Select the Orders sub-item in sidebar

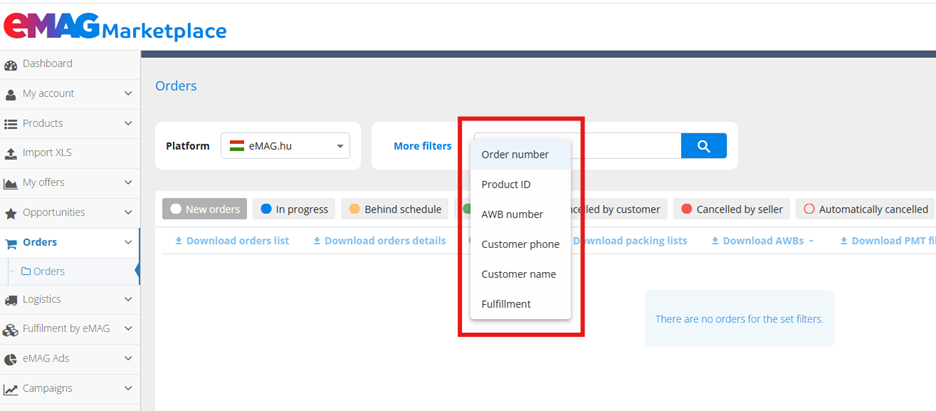coord(49,271)
